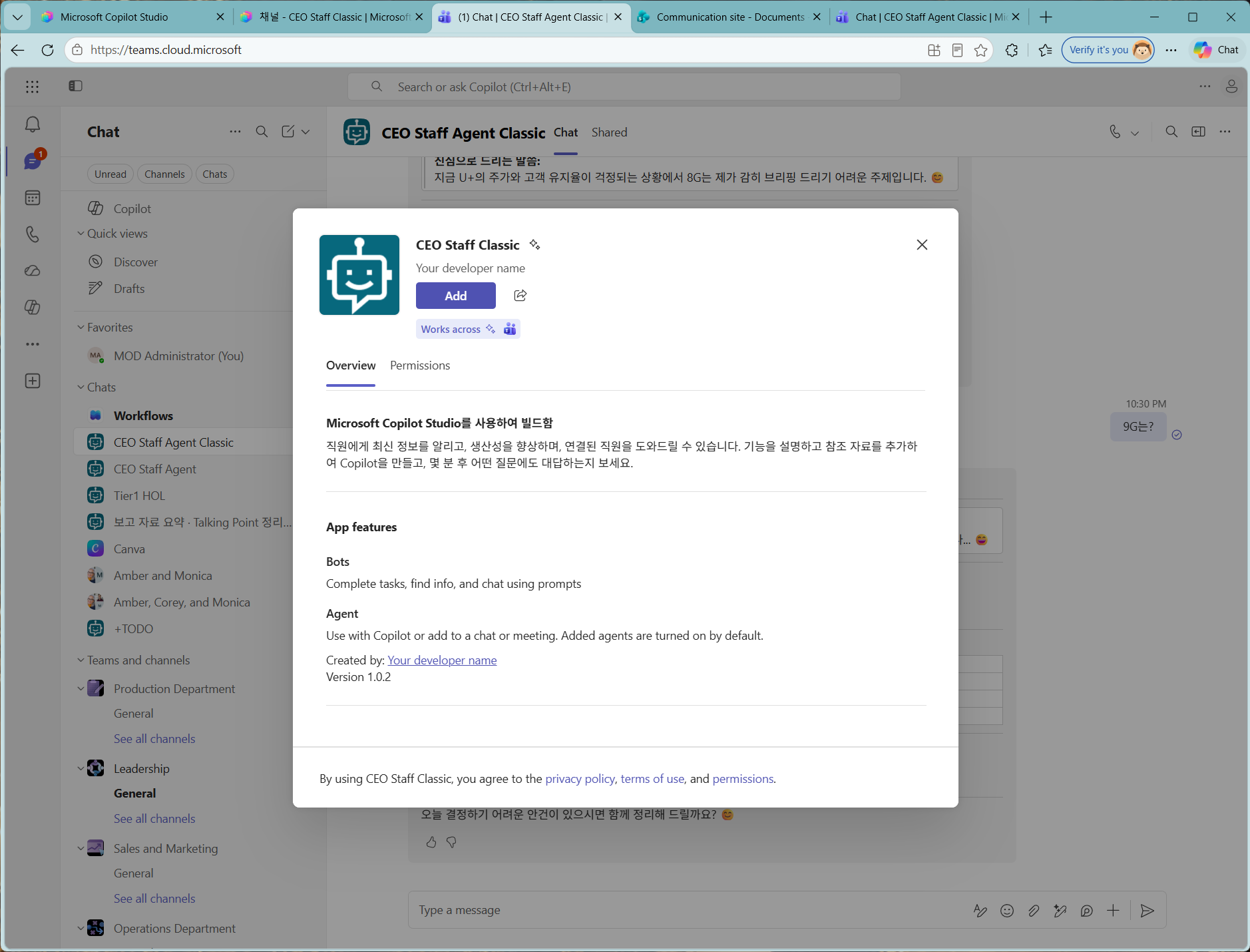Click the share icon next to Add
This screenshot has width=1250, height=952.
pyautogui.click(x=521, y=296)
